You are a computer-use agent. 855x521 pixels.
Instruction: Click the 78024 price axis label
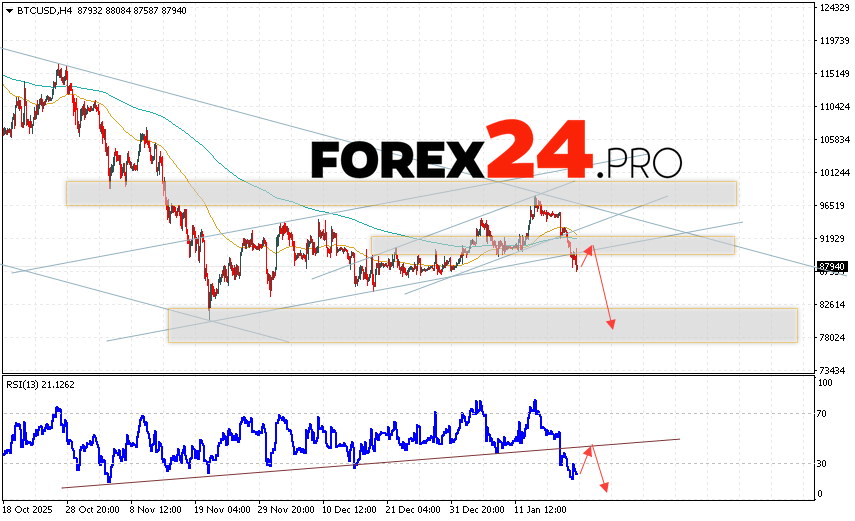pyautogui.click(x=833, y=337)
